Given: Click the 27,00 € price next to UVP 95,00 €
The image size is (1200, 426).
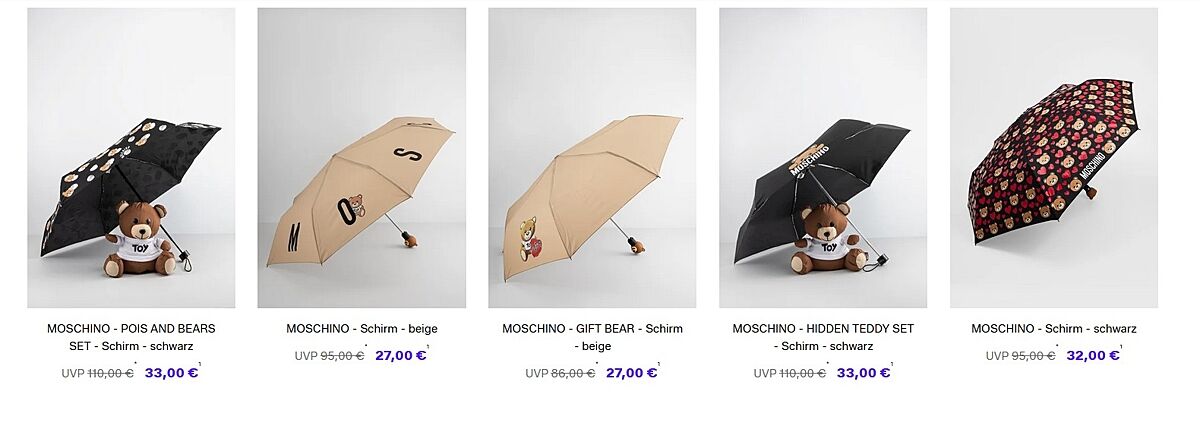Looking at the screenshot, I should pyautogui.click(x=401, y=355).
